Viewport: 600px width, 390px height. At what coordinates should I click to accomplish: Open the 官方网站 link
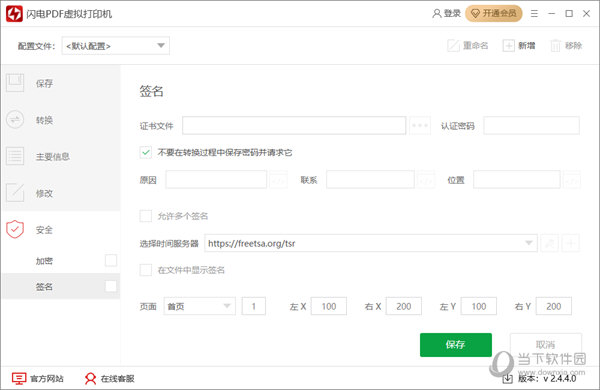(x=38, y=379)
